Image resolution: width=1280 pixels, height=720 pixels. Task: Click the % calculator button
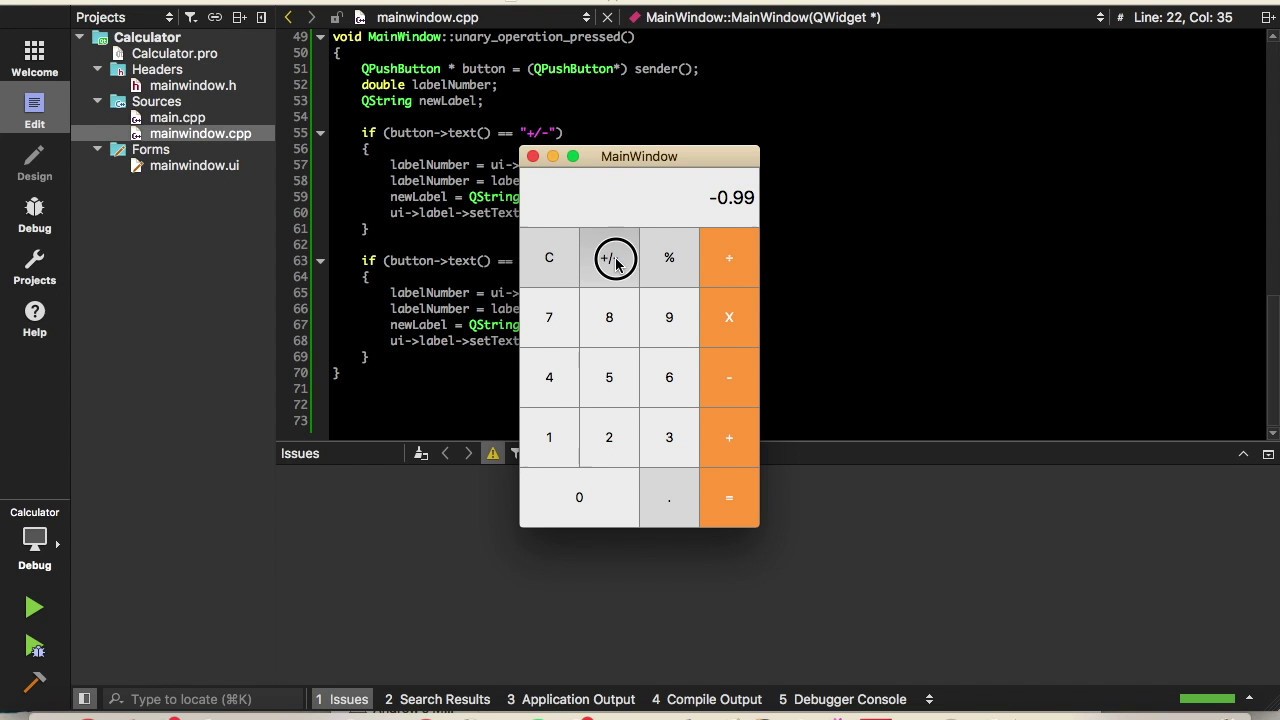pos(669,258)
